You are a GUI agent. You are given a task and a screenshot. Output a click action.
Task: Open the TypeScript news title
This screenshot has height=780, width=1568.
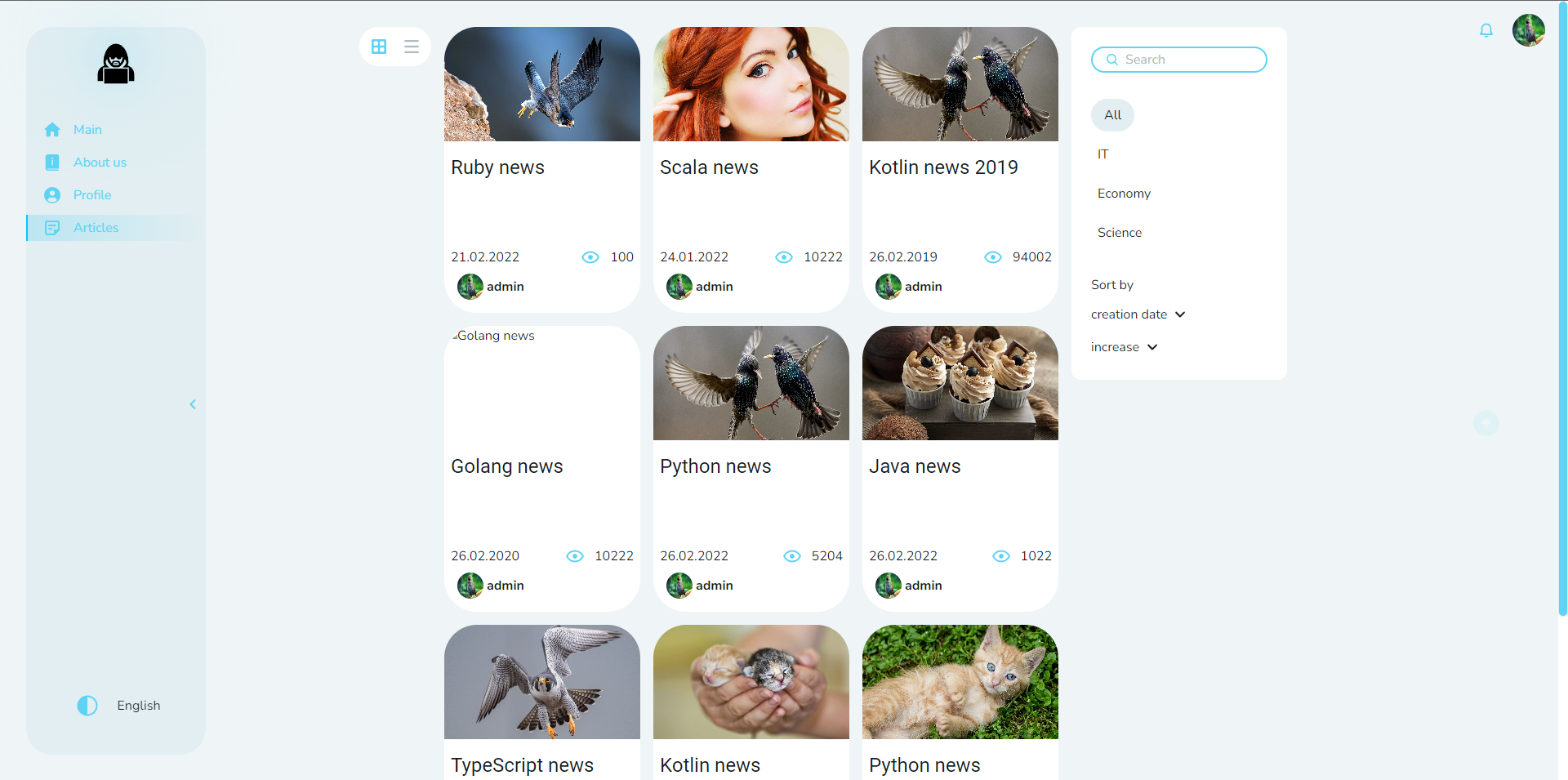click(x=523, y=765)
